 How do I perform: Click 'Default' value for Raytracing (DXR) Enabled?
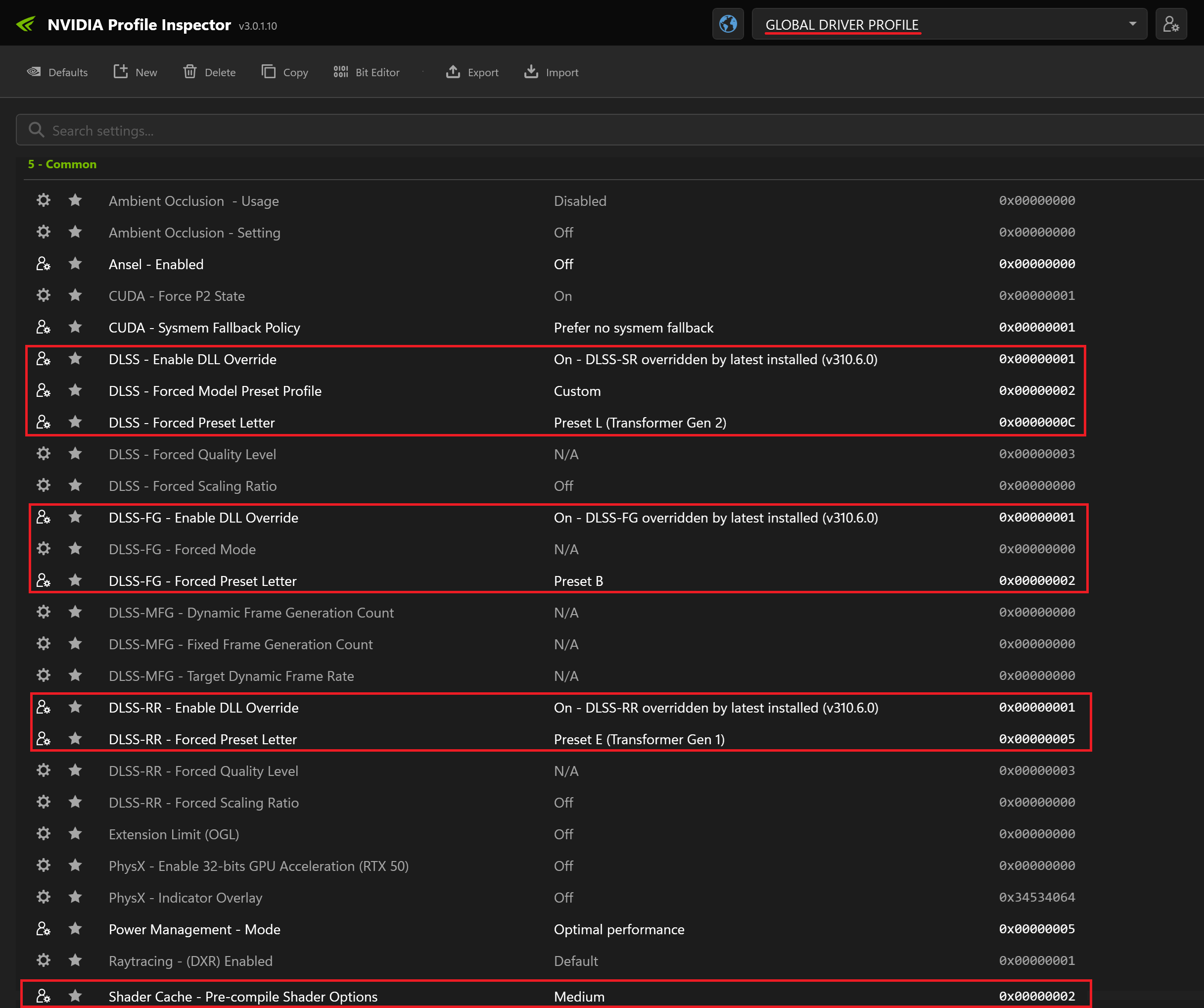coord(576,961)
